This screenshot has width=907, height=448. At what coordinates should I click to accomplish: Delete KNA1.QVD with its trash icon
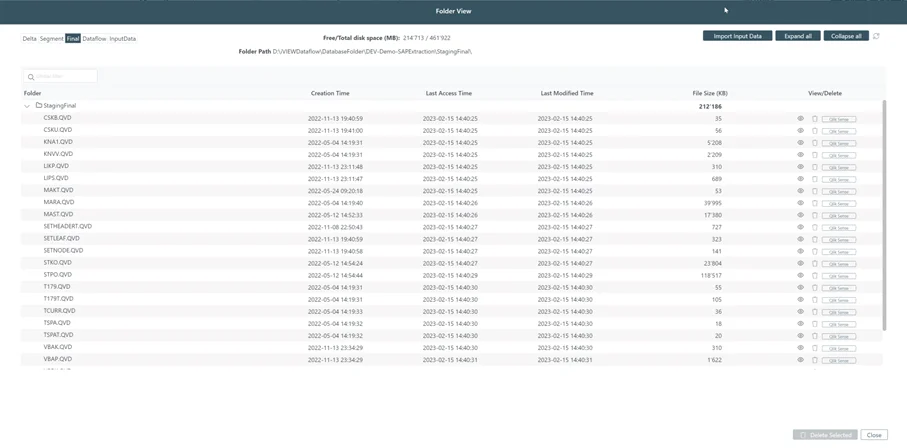pyautogui.click(x=815, y=143)
